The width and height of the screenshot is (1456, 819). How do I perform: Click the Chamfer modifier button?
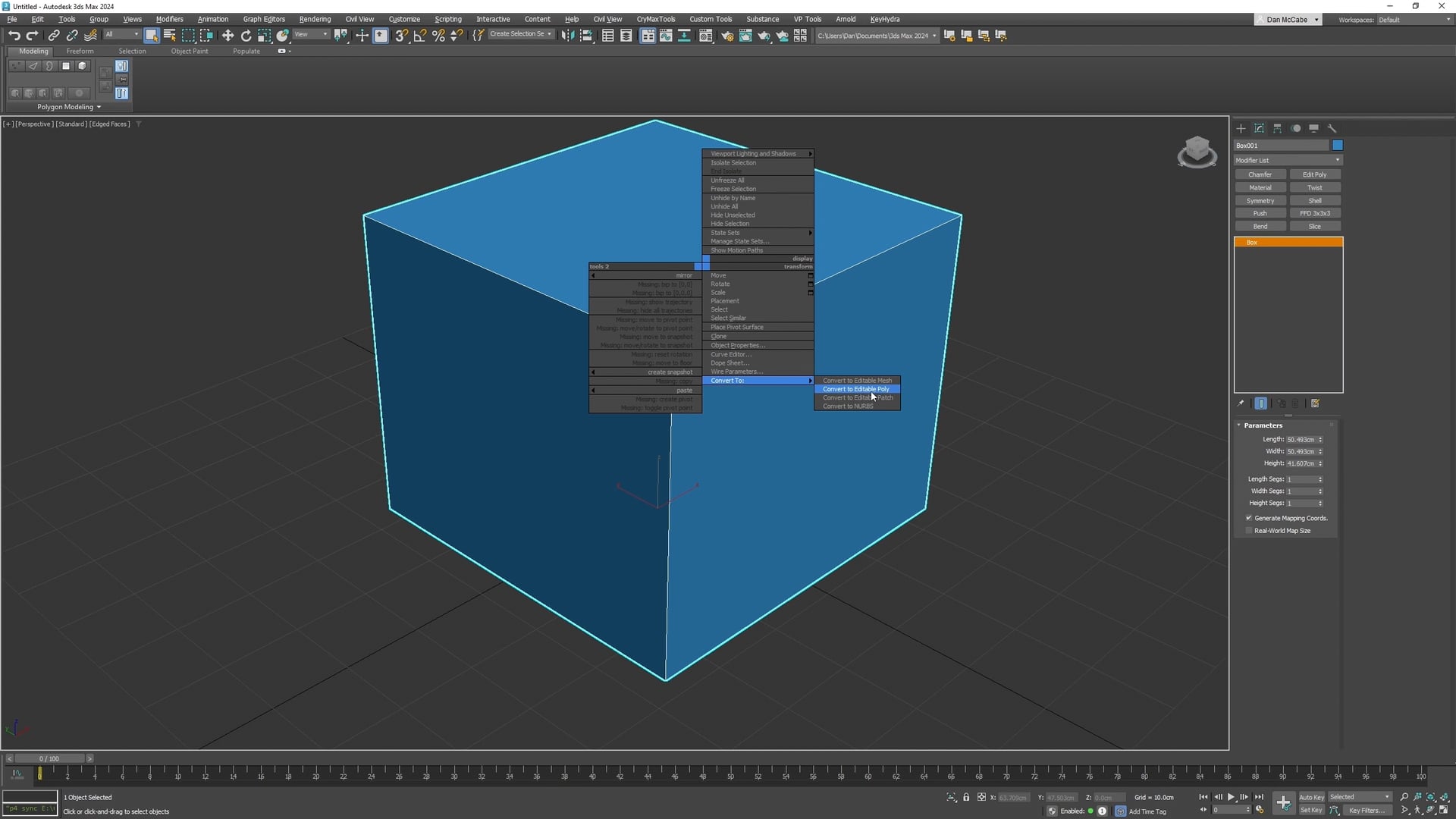point(1260,174)
